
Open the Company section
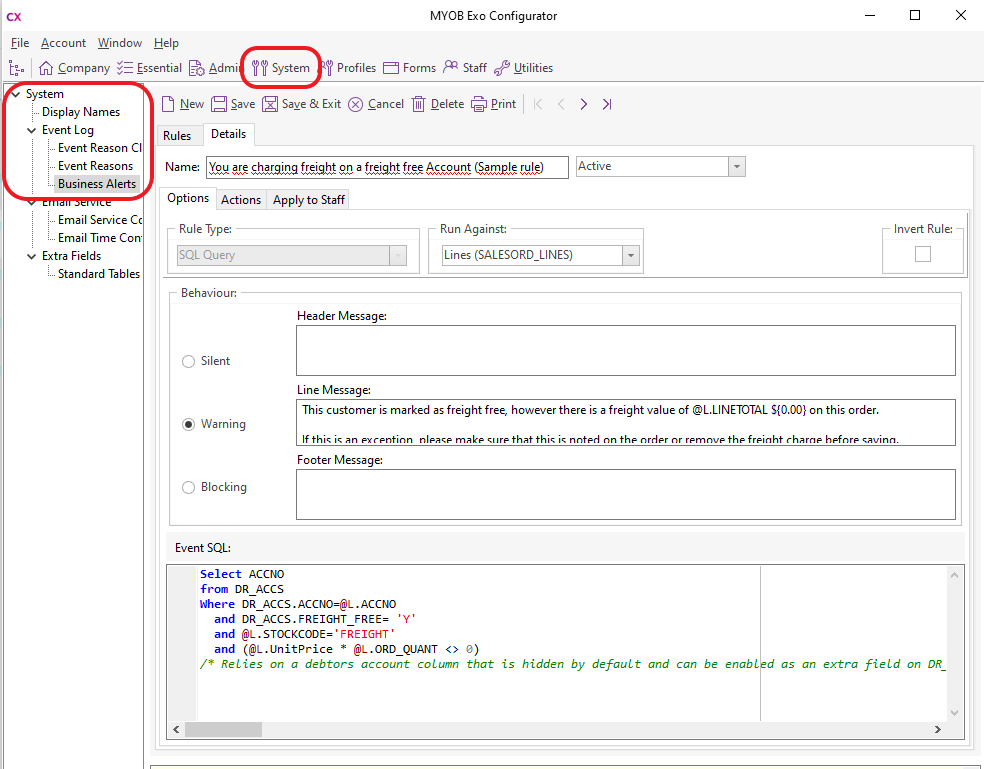click(x=74, y=68)
